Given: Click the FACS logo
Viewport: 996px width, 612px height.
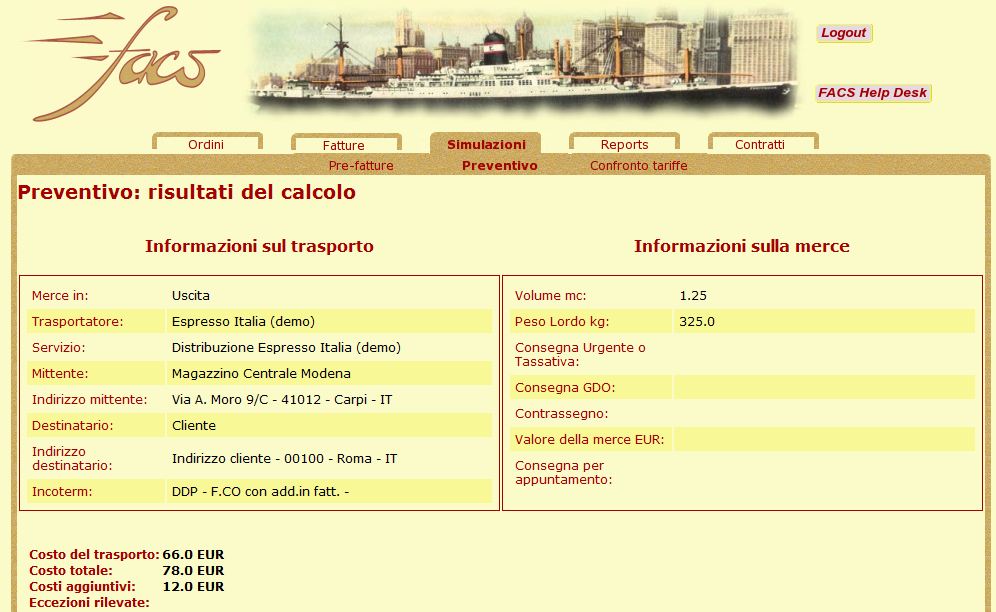Looking at the screenshot, I should point(122,63).
